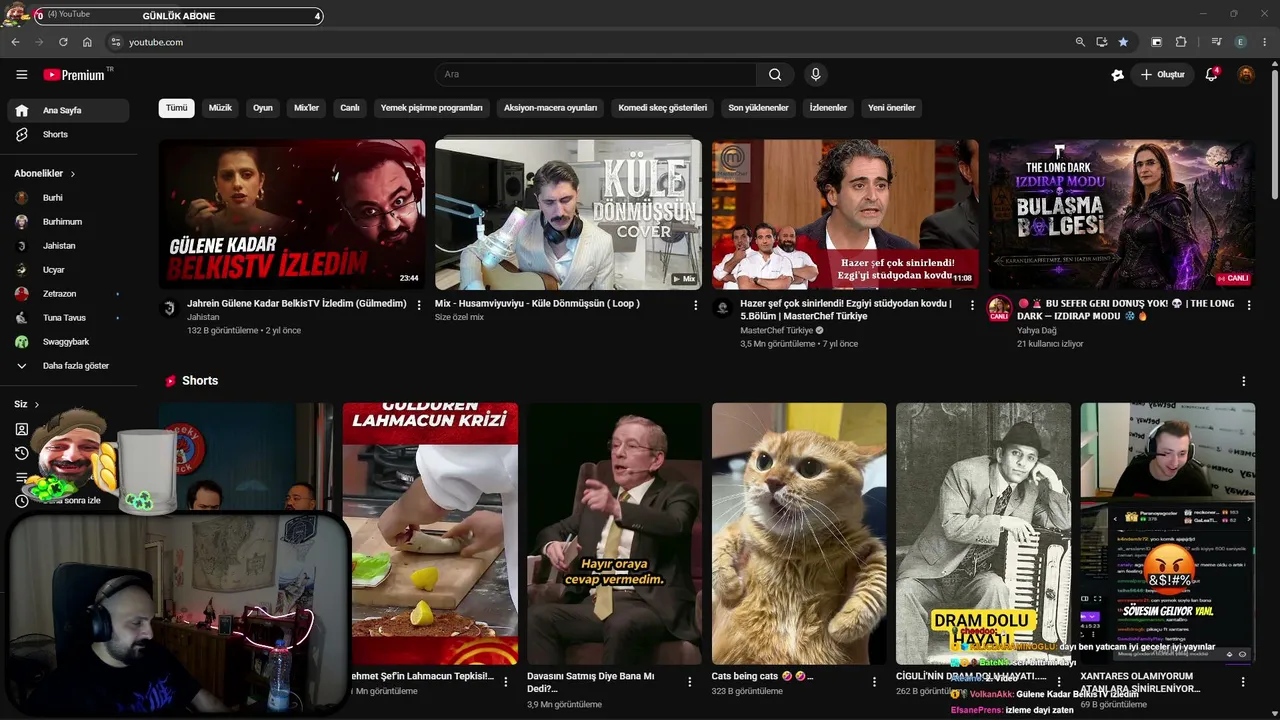Open Zetrazon channel in subscriptions
This screenshot has width=1280, height=720.
pyautogui.click(x=68, y=294)
